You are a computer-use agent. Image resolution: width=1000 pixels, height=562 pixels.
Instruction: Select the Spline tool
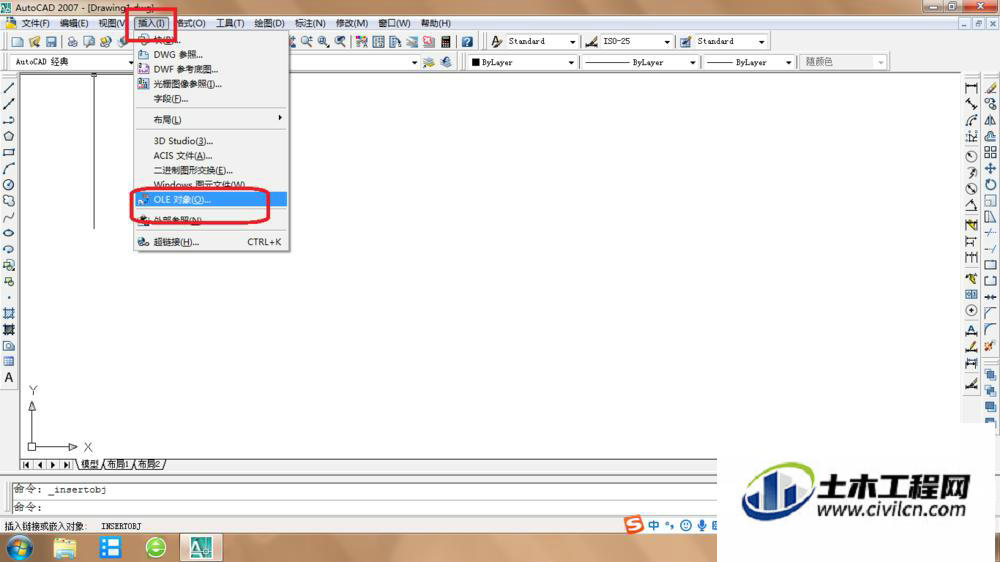pos(9,217)
